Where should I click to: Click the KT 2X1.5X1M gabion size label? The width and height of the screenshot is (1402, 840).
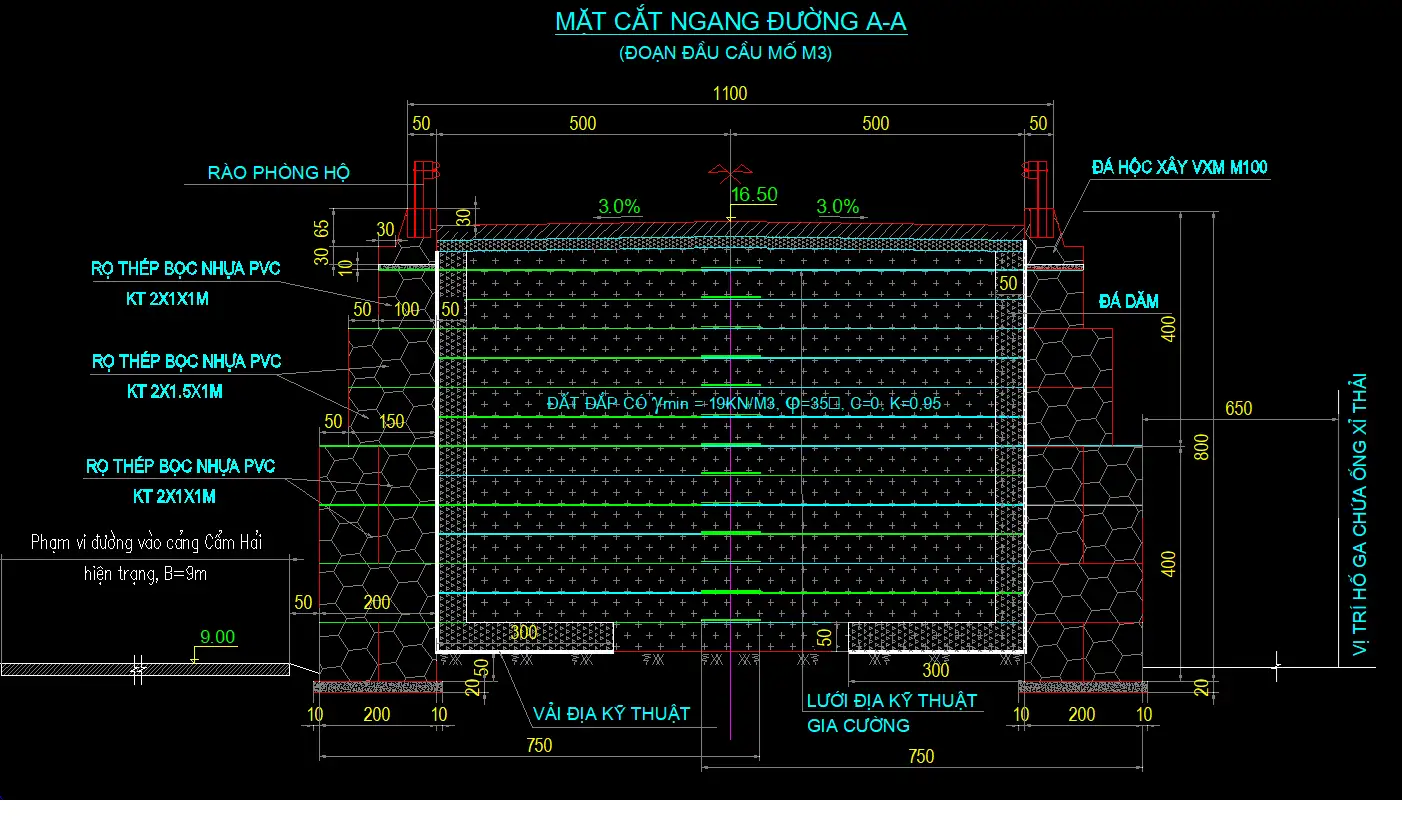175,391
